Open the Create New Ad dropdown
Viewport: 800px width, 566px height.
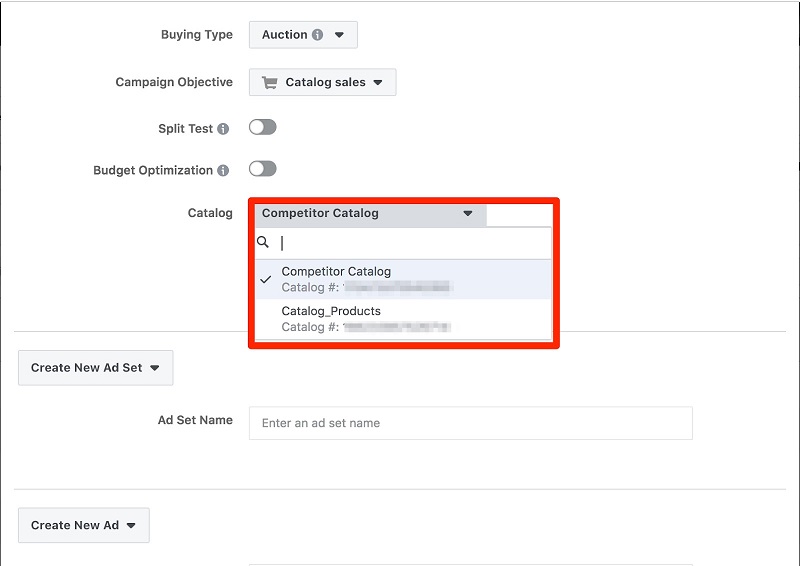point(83,525)
